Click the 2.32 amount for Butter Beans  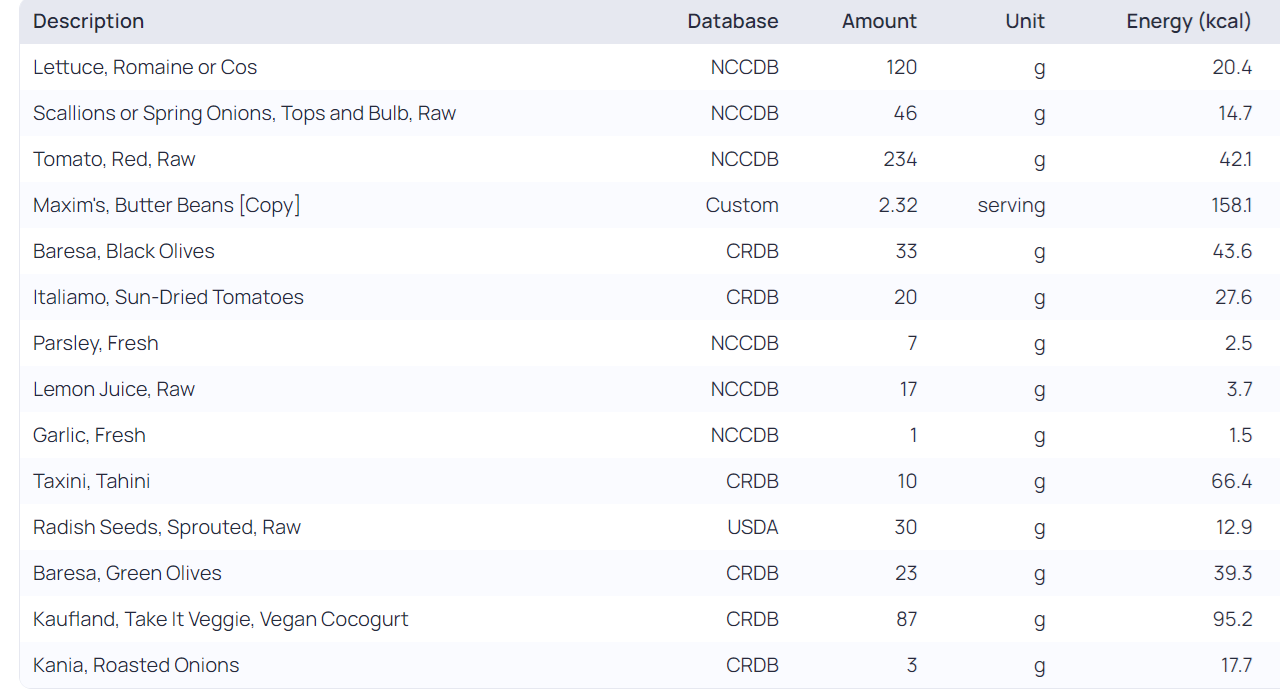pyautogui.click(x=898, y=205)
